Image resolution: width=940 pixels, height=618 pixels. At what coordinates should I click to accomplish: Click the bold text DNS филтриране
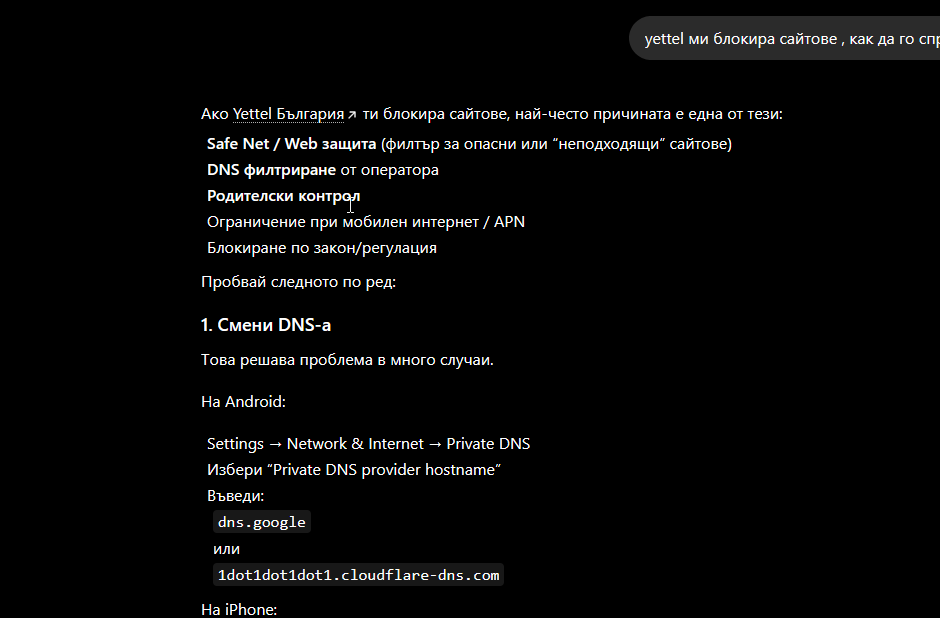click(x=272, y=170)
